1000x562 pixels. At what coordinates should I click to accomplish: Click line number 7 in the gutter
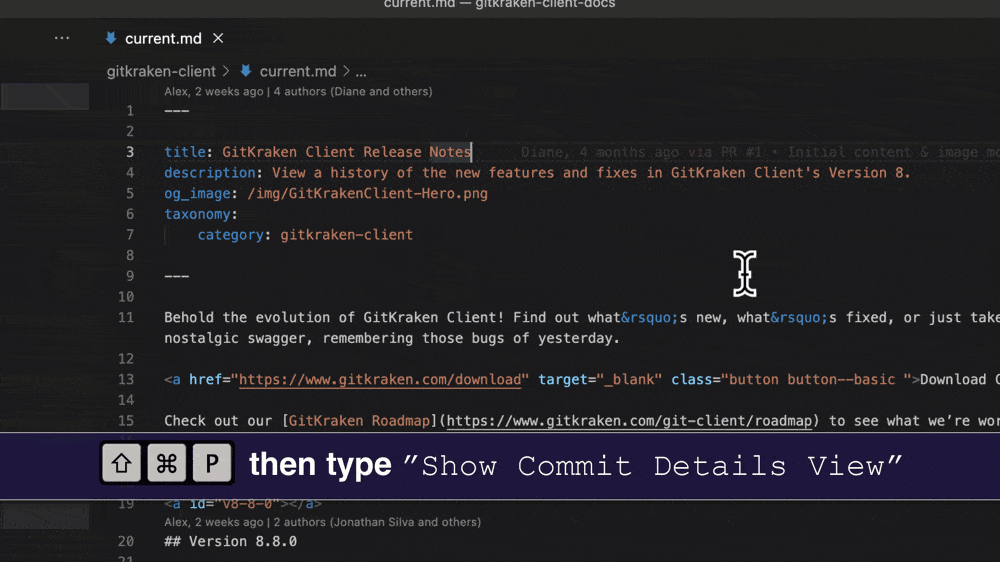click(x=129, y=235)
